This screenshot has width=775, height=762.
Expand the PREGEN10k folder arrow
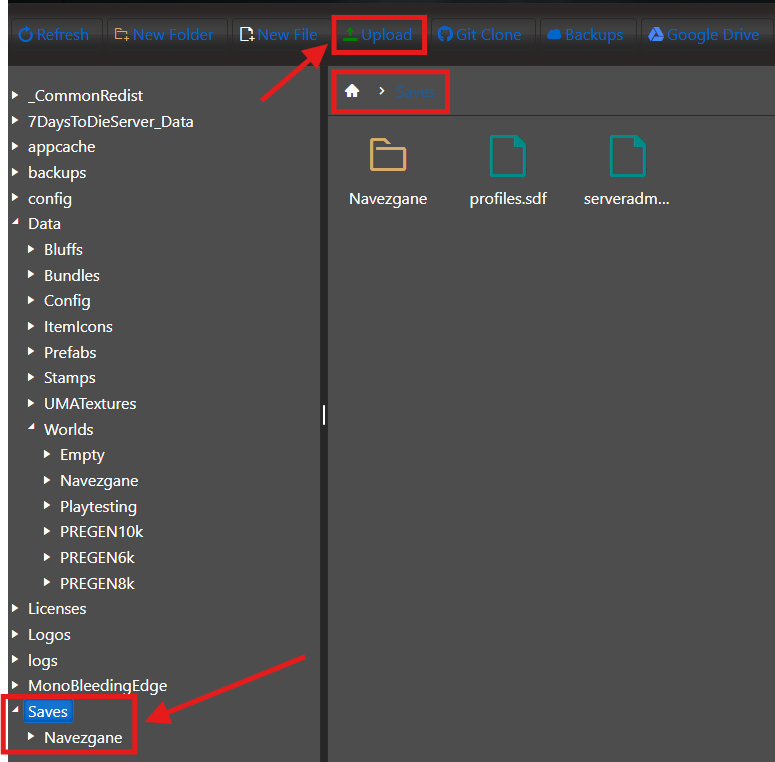pyautogui.click(x=47, y=531)
